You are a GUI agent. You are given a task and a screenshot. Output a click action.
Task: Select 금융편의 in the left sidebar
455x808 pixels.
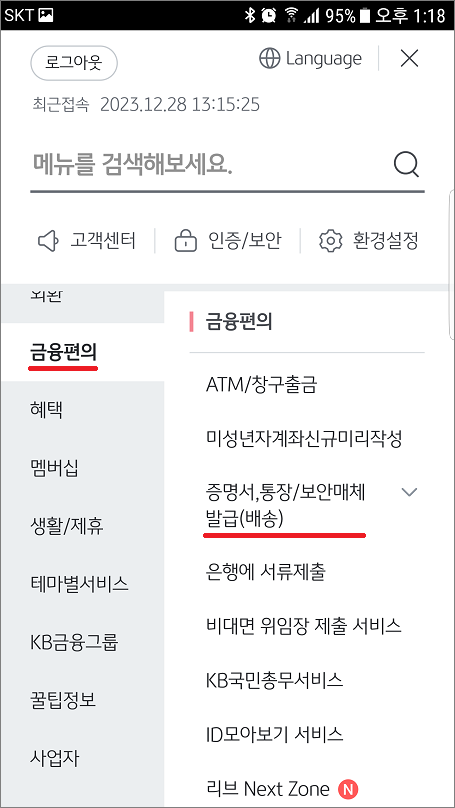point(63,353)
